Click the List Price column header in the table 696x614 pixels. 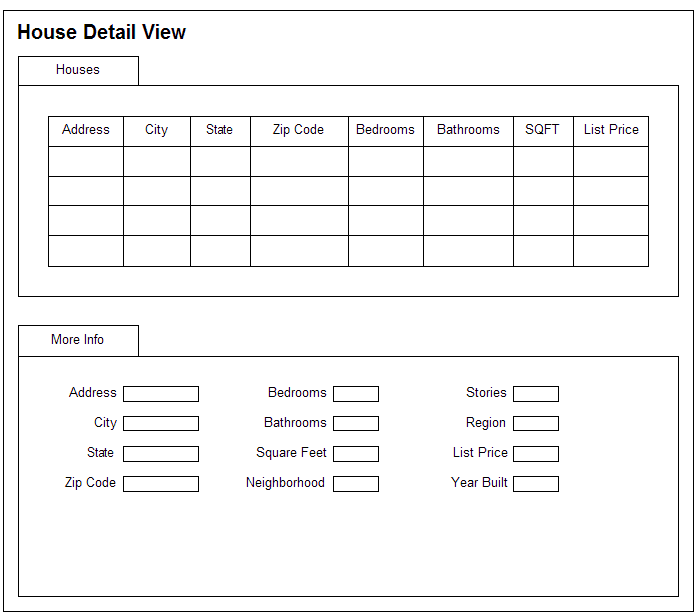(611, 131)
